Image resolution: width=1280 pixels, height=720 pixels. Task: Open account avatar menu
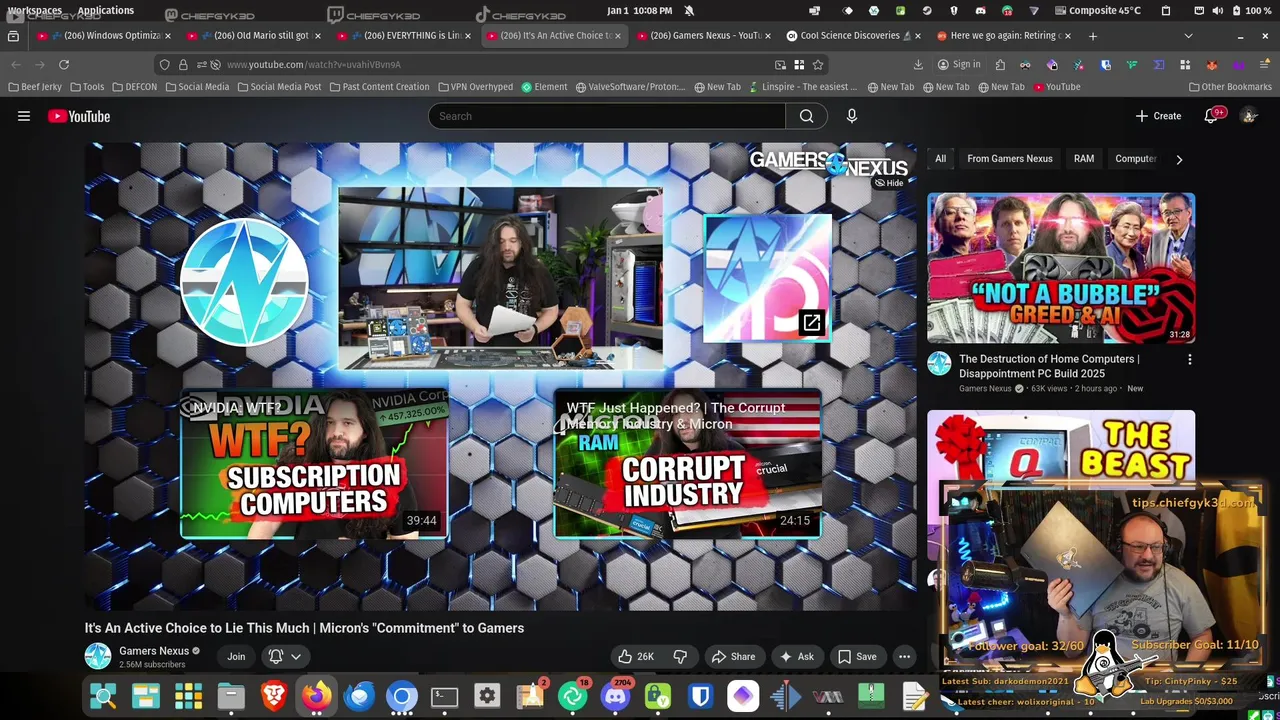point(1249,116)
